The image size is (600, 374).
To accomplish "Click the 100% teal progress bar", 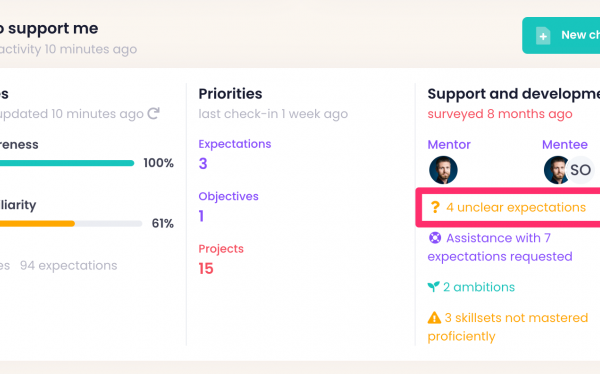I will pos(67,163).
